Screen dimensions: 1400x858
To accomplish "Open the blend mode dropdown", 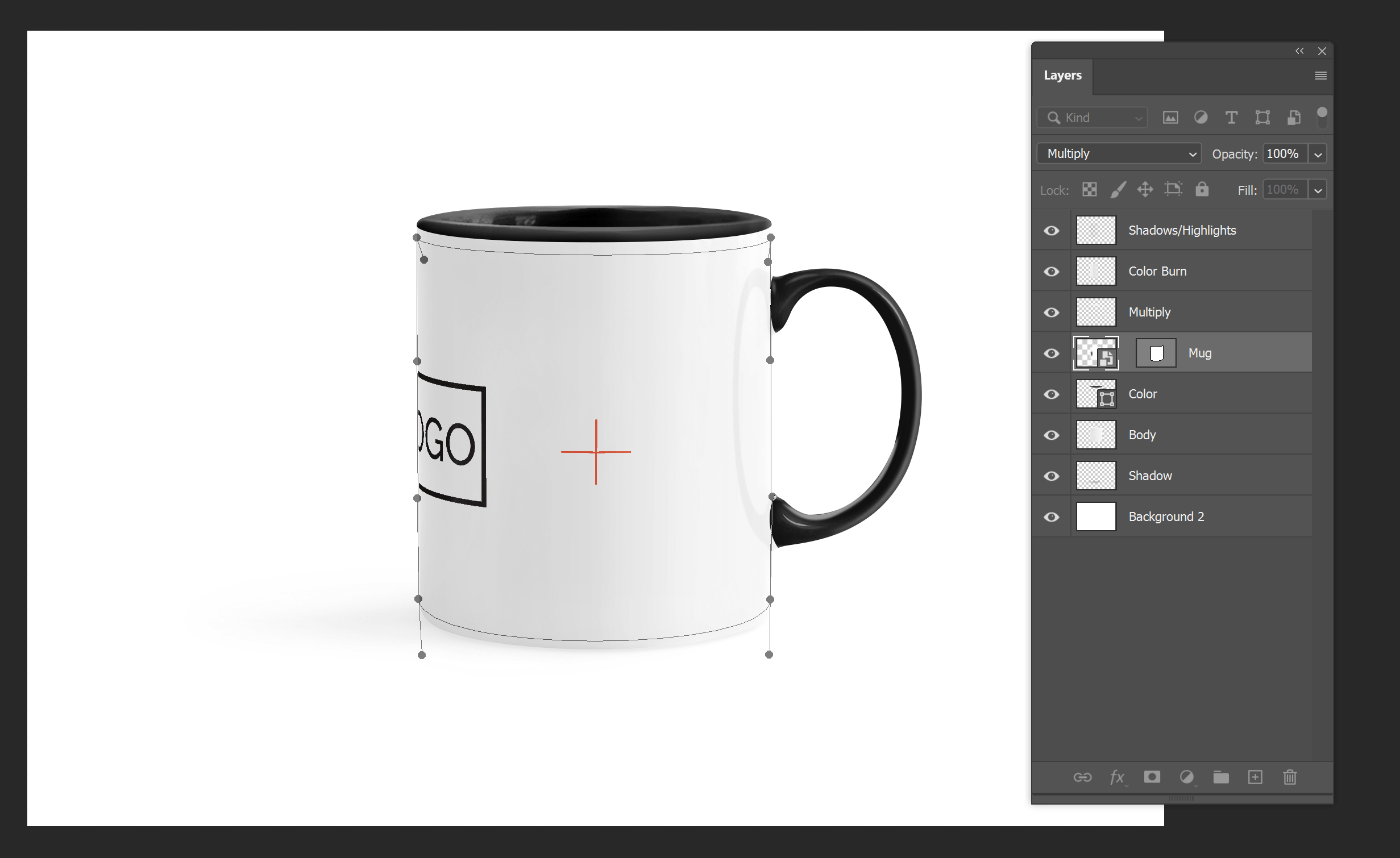I will point(1118,154).
